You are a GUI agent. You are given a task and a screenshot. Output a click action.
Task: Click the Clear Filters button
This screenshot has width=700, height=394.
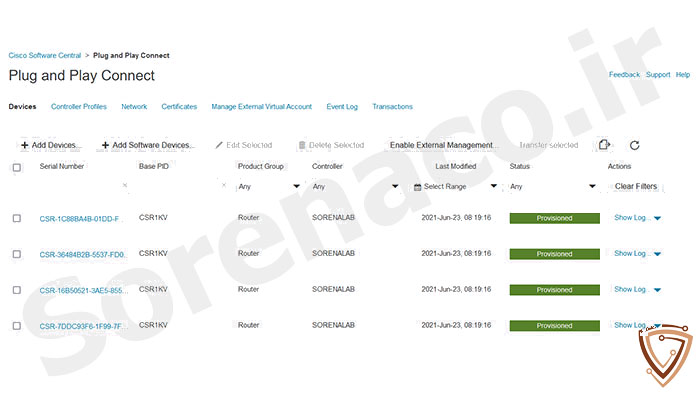click(x=636, y=186)
